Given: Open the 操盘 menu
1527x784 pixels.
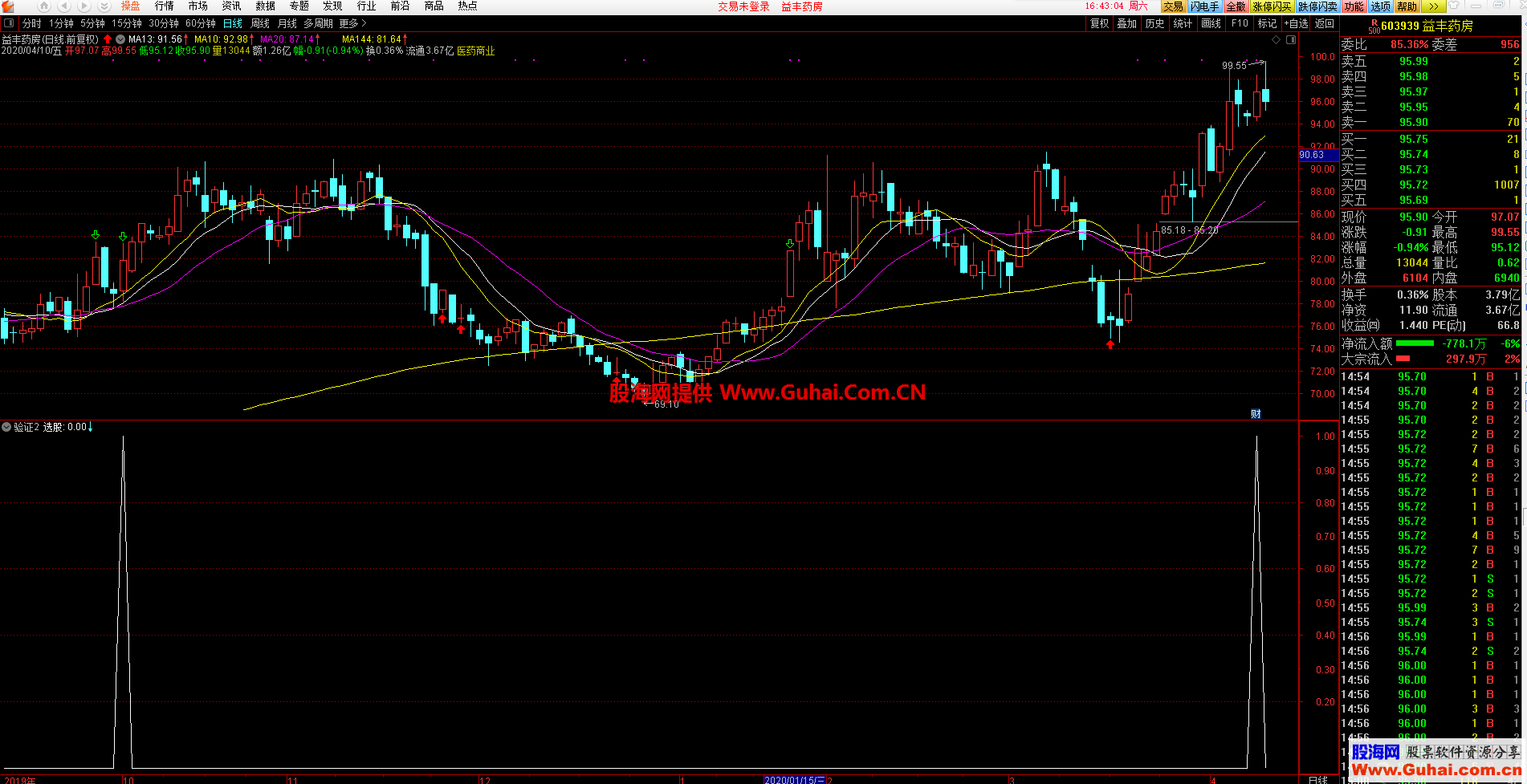Looking at the screenshot, I should [x=130, y=6].
